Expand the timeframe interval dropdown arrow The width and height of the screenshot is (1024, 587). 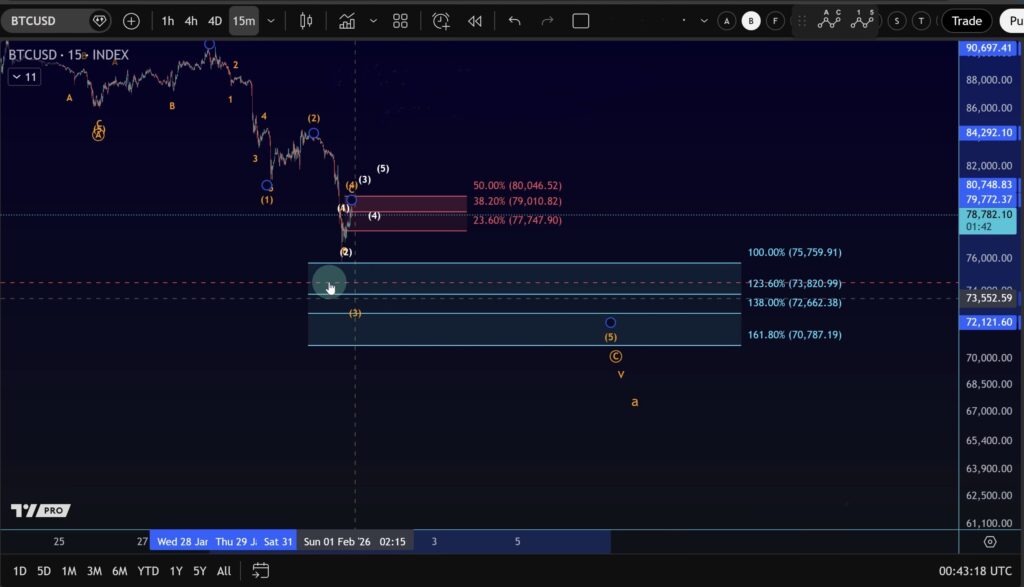coord(271,21)
